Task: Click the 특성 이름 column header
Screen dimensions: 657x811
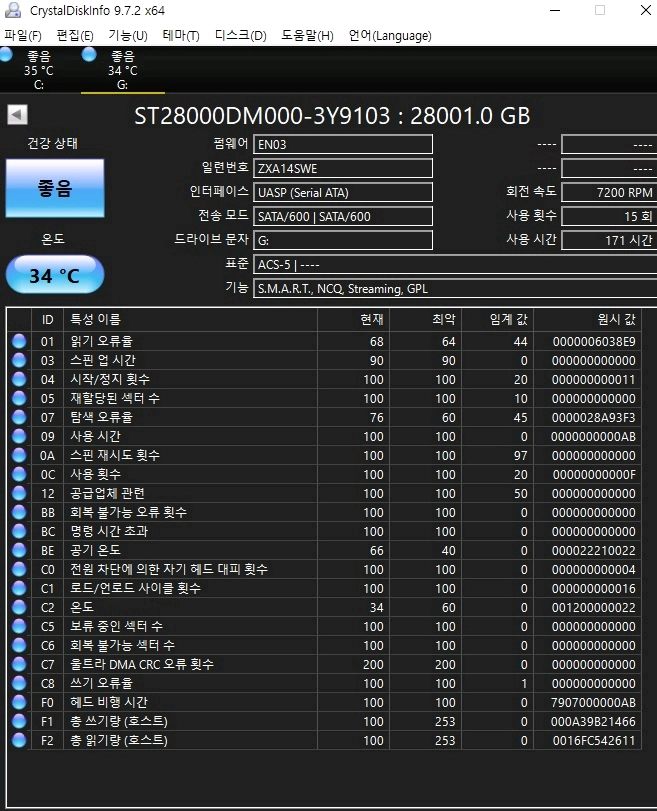Action: coord(190,320)
